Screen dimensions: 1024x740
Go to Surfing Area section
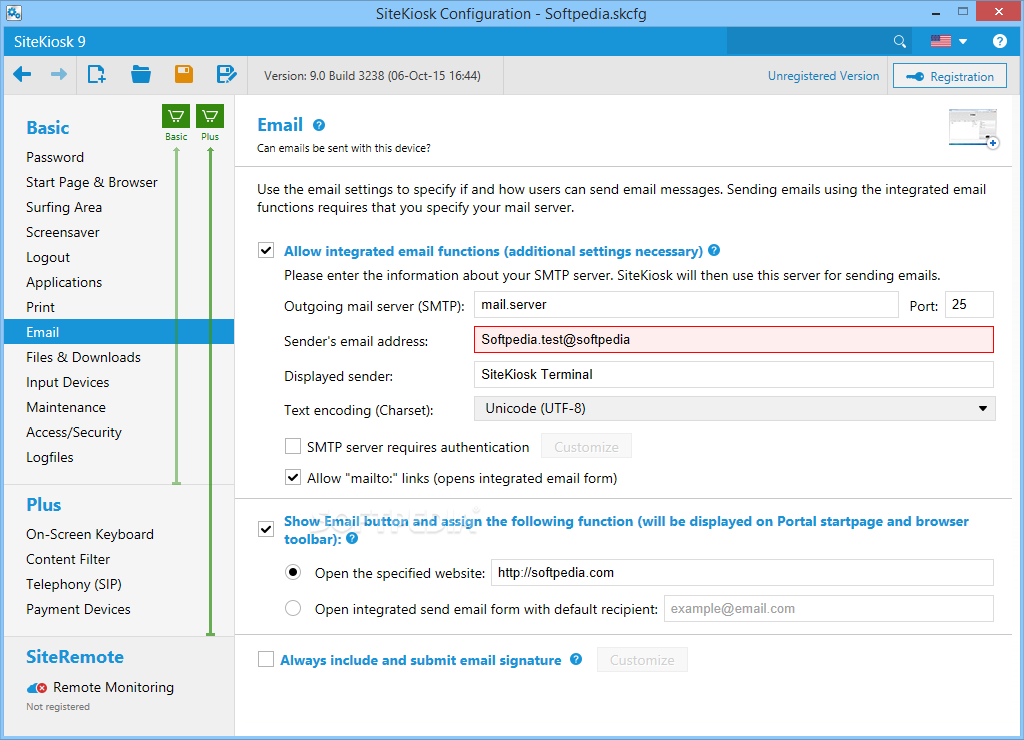tap(64, 208)
